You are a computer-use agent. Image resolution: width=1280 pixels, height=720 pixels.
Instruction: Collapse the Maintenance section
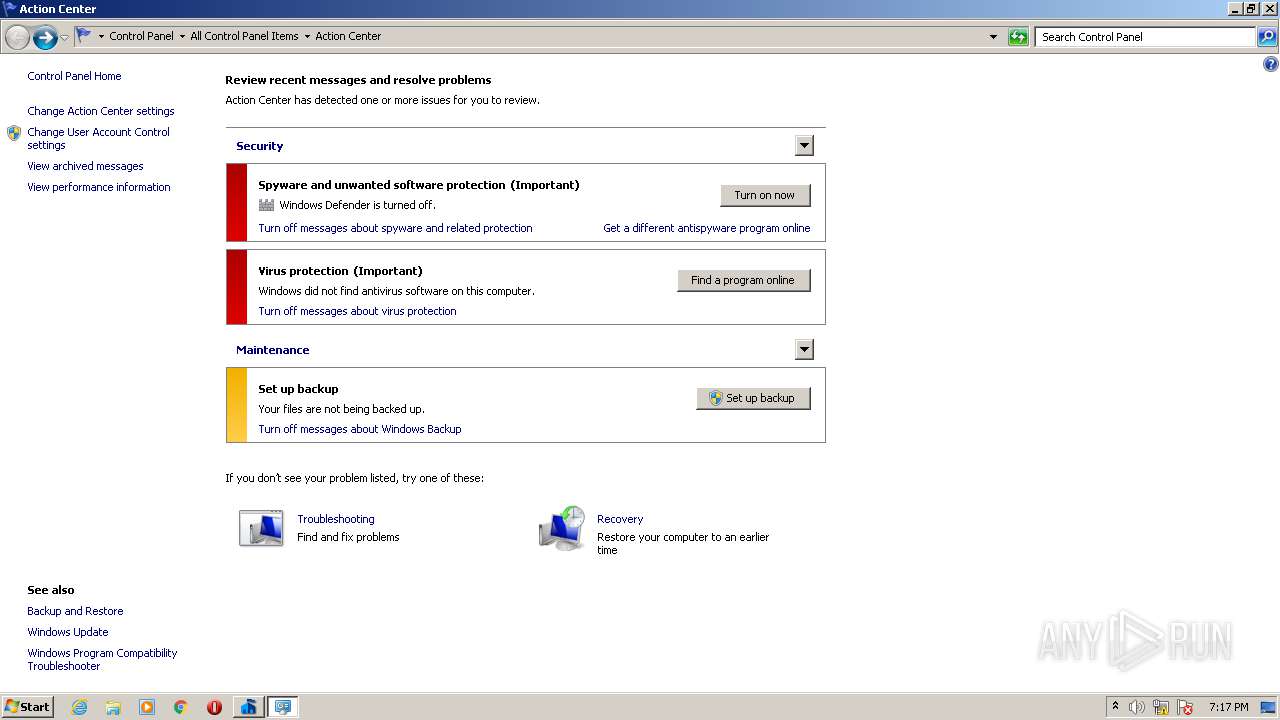coord(804,350)
